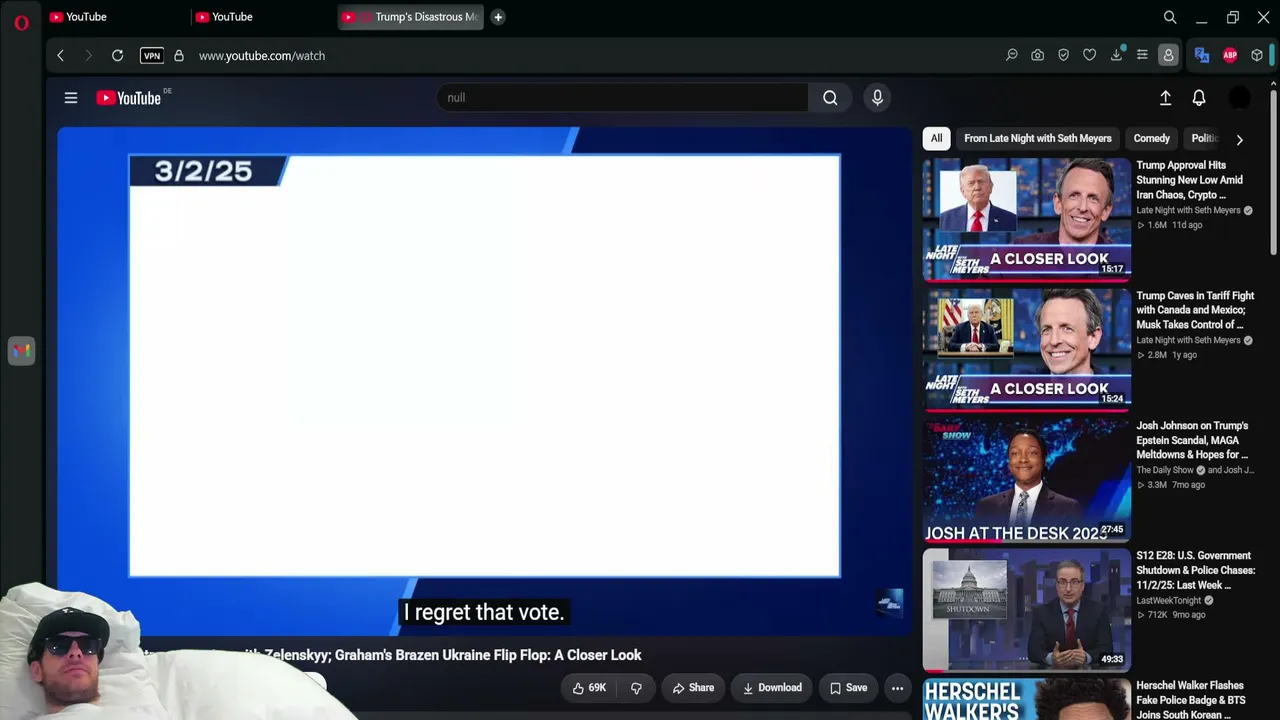This screenshot has height=720, width=1280.
Task: Open the tab search magnifier in the title bar
Action: tap(1170, 17)
